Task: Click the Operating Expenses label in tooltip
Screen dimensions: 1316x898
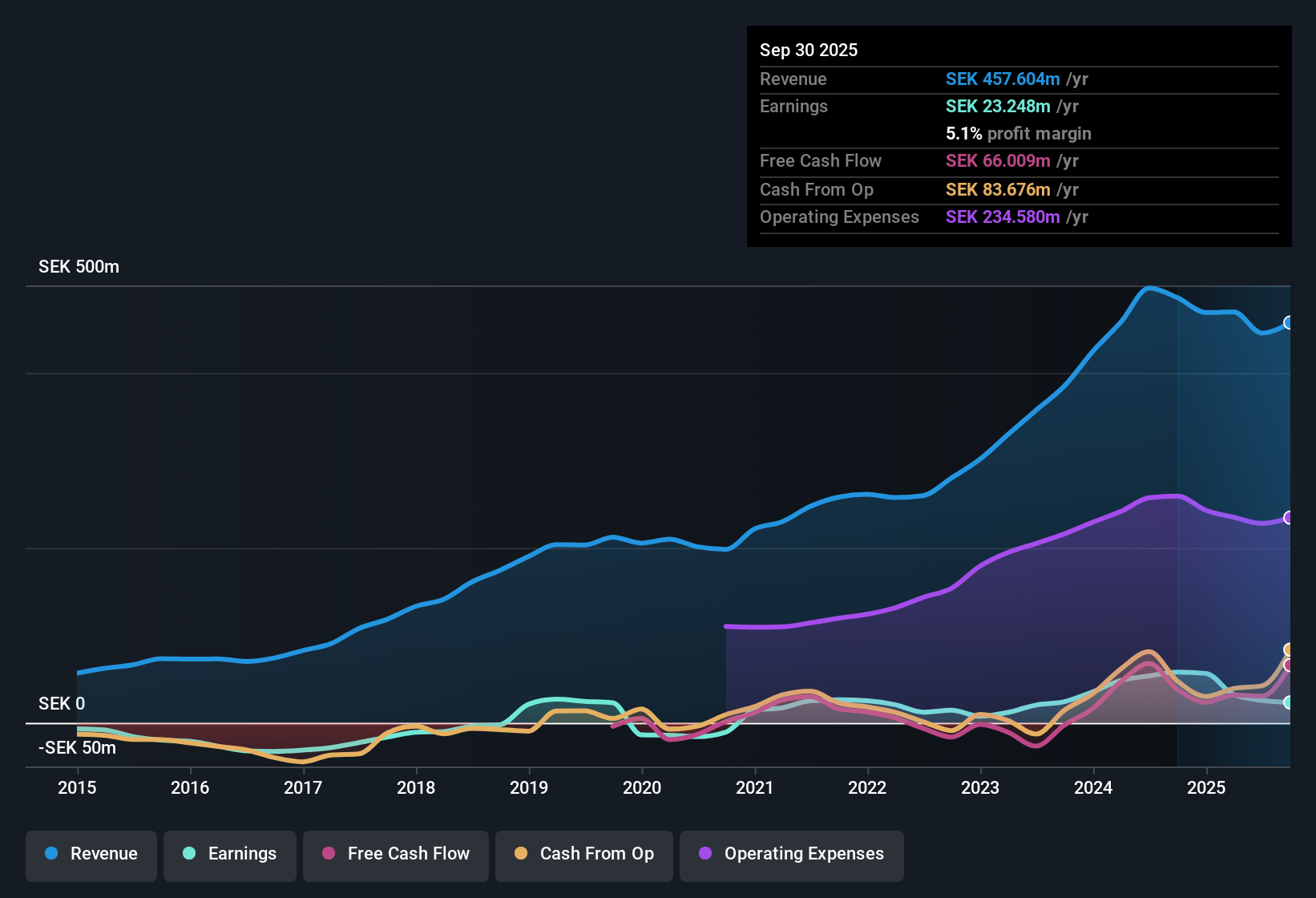Action: tap(839, 216)
